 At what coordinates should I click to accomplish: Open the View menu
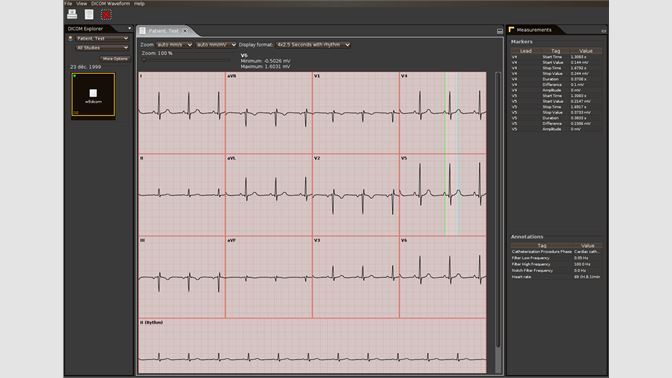point(81,3)
